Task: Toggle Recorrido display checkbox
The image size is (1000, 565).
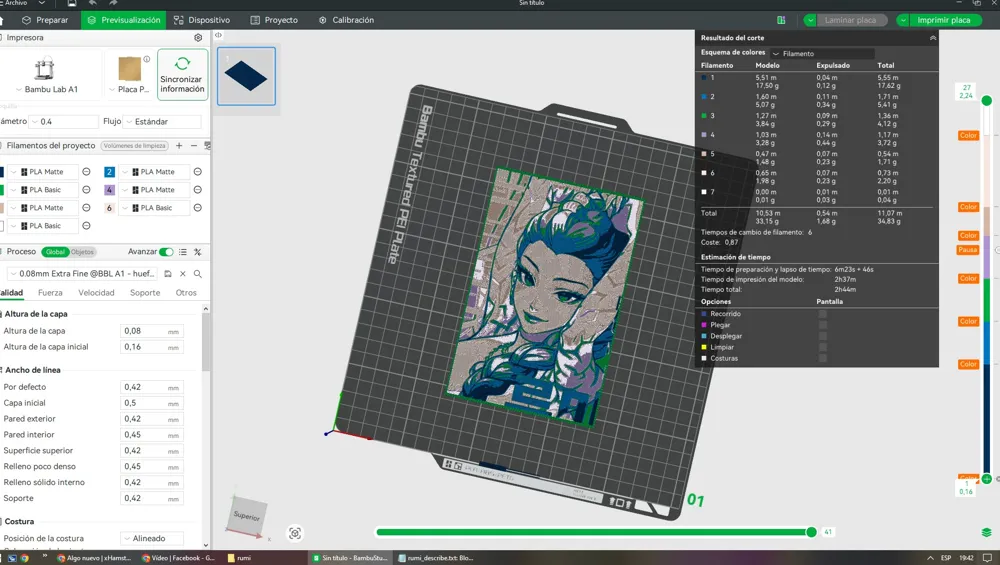Action: [x=823, y=314]
